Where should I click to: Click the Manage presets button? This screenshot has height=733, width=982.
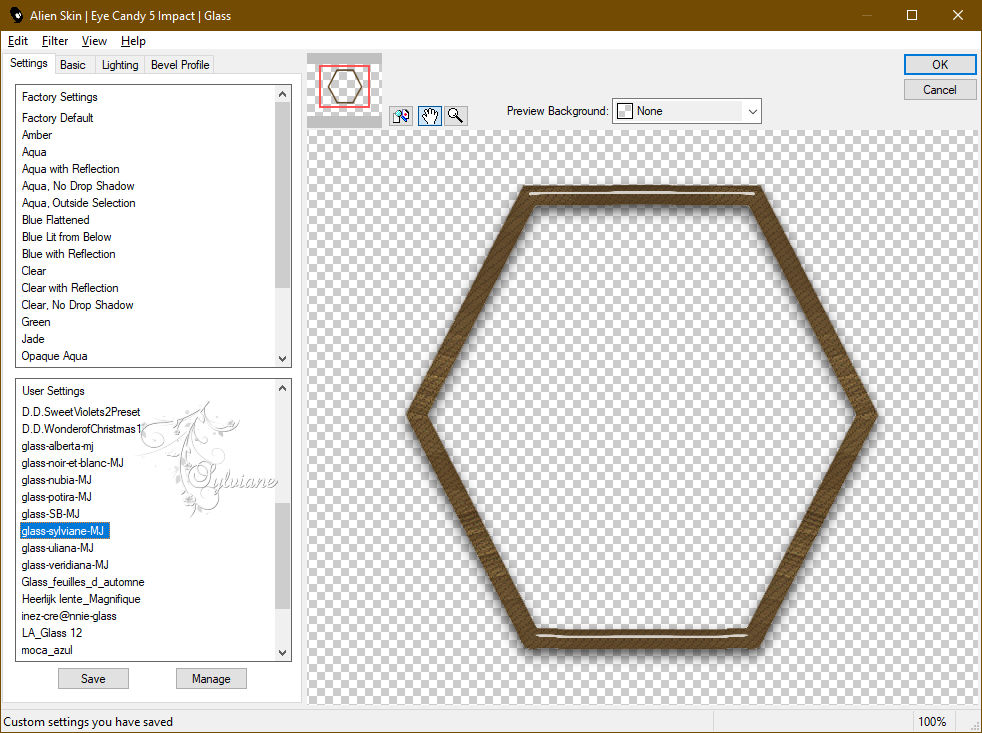[211, 678]
